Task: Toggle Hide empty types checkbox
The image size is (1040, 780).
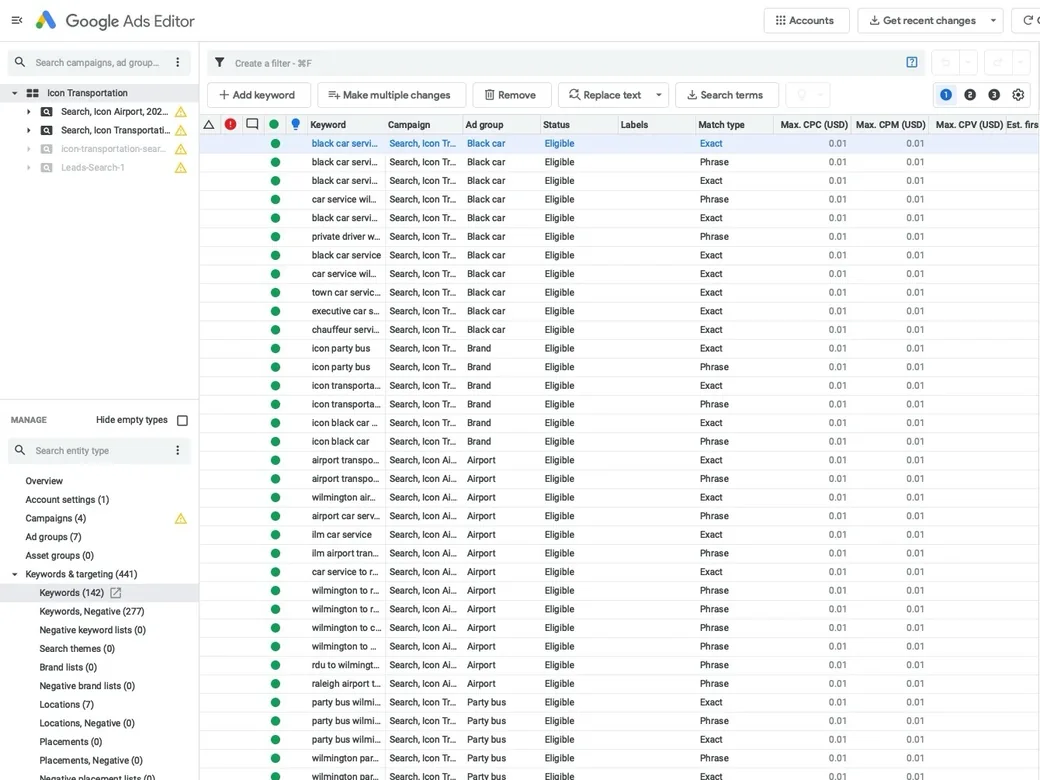Action: point(182,420)
